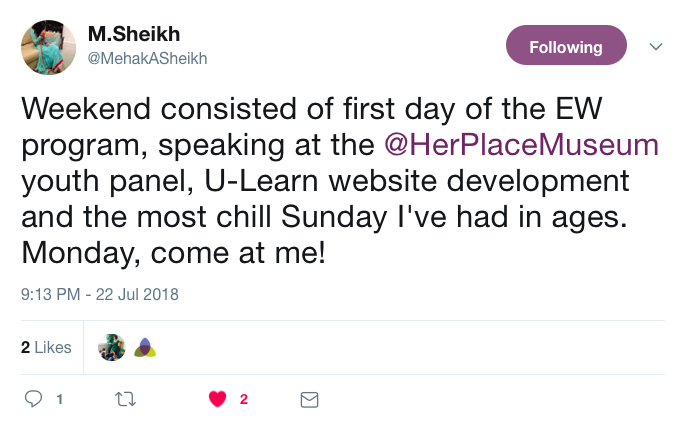Toggle the purple Following button
The image size is (675, 429).
tap(566, 45)
